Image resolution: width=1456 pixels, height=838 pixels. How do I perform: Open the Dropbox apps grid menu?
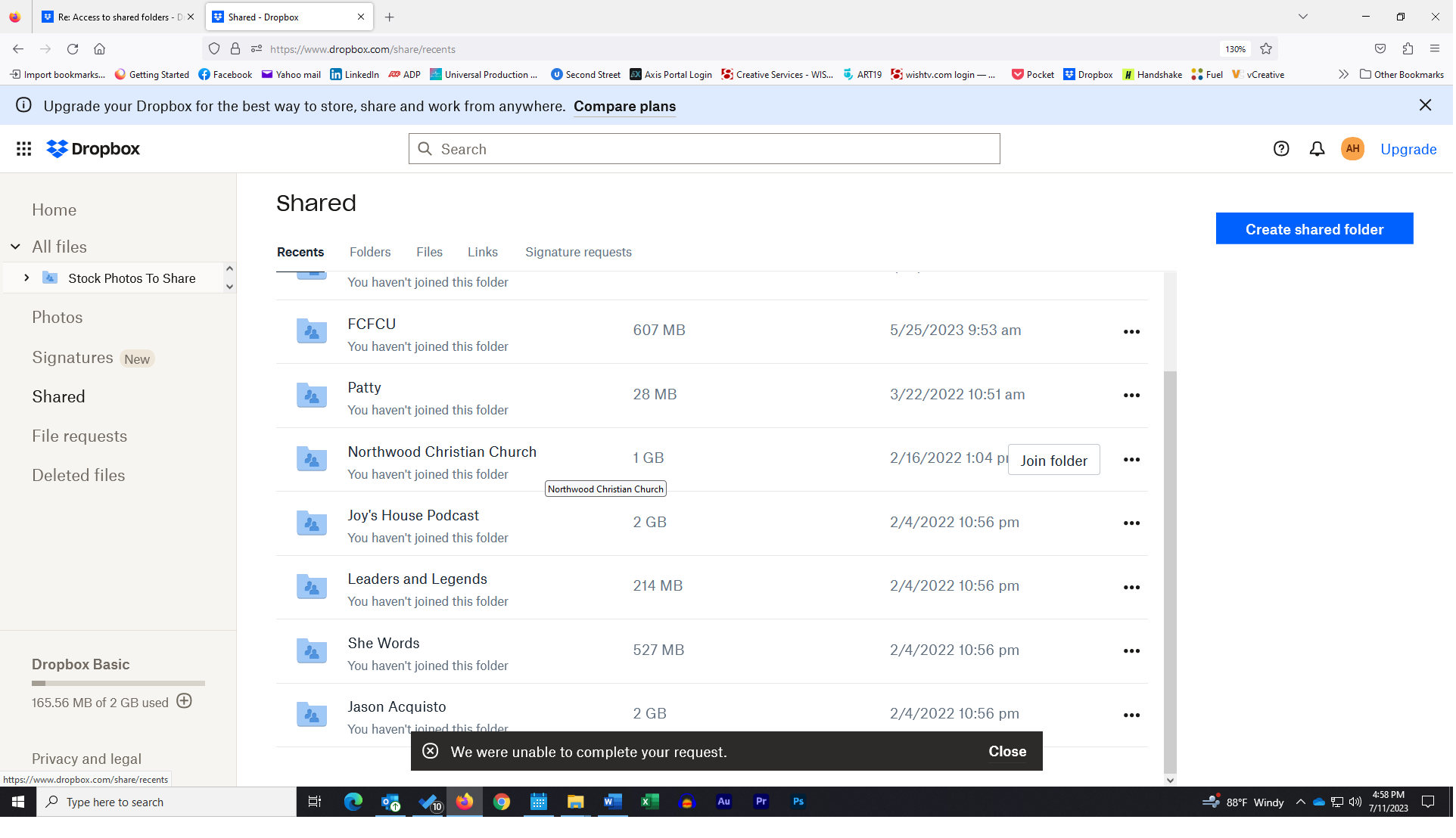click(x=23, y=149)
